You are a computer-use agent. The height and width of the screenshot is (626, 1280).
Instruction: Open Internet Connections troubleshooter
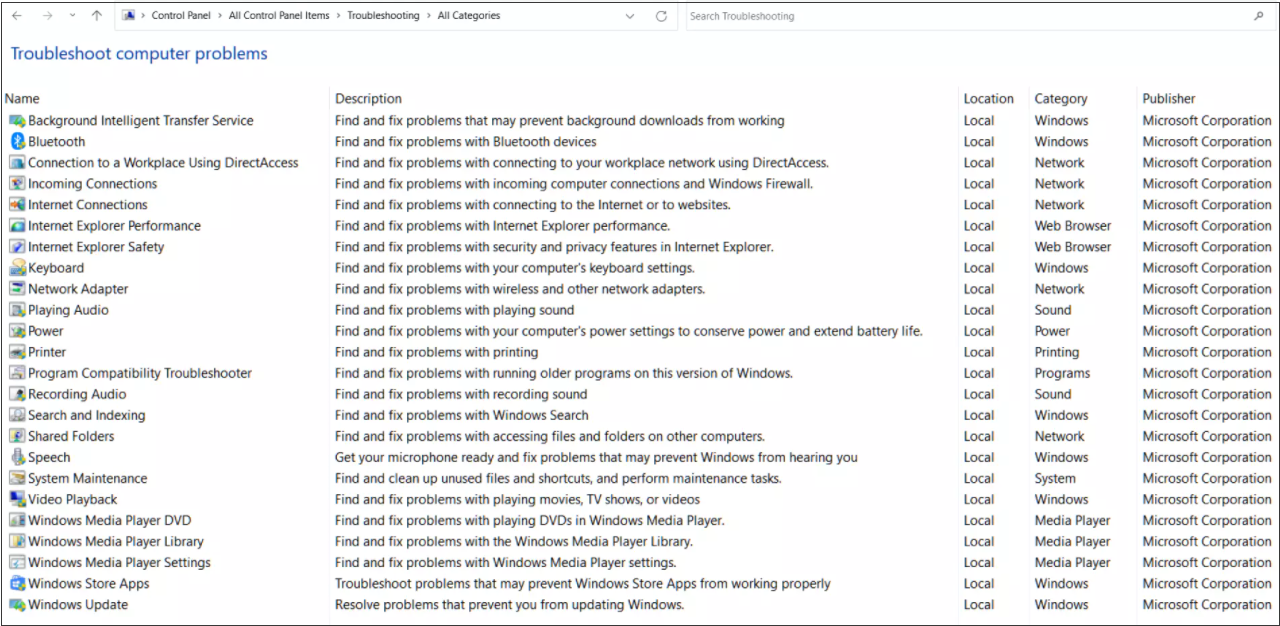point(88,205)
